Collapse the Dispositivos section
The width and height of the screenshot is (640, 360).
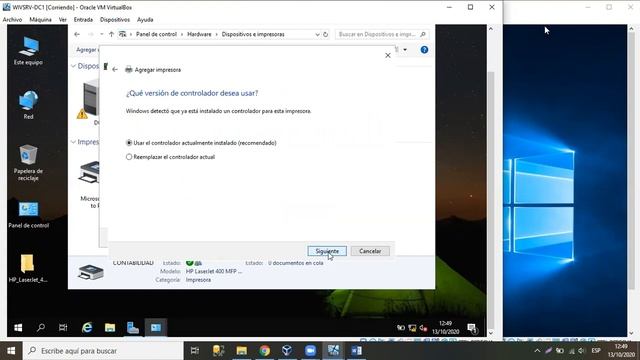coord(73,66)
